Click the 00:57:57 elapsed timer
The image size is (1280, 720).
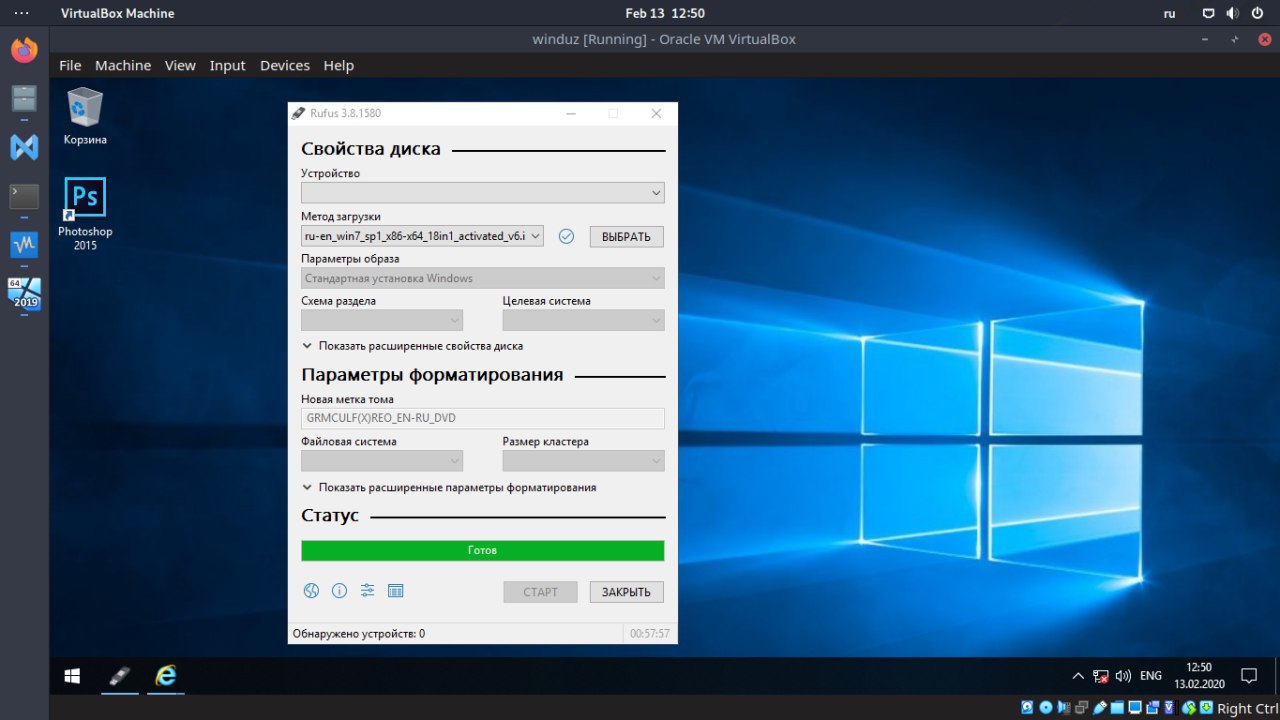[650, 634]
